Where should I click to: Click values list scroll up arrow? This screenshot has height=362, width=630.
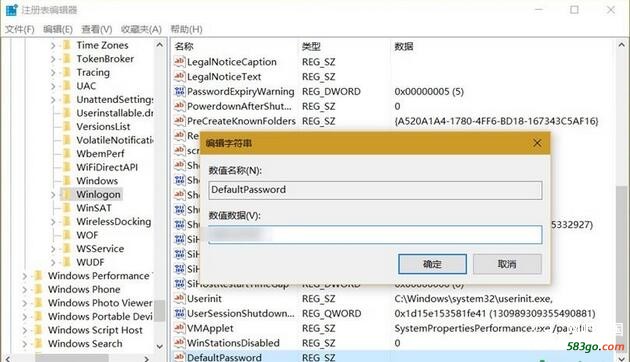(621, 45)
